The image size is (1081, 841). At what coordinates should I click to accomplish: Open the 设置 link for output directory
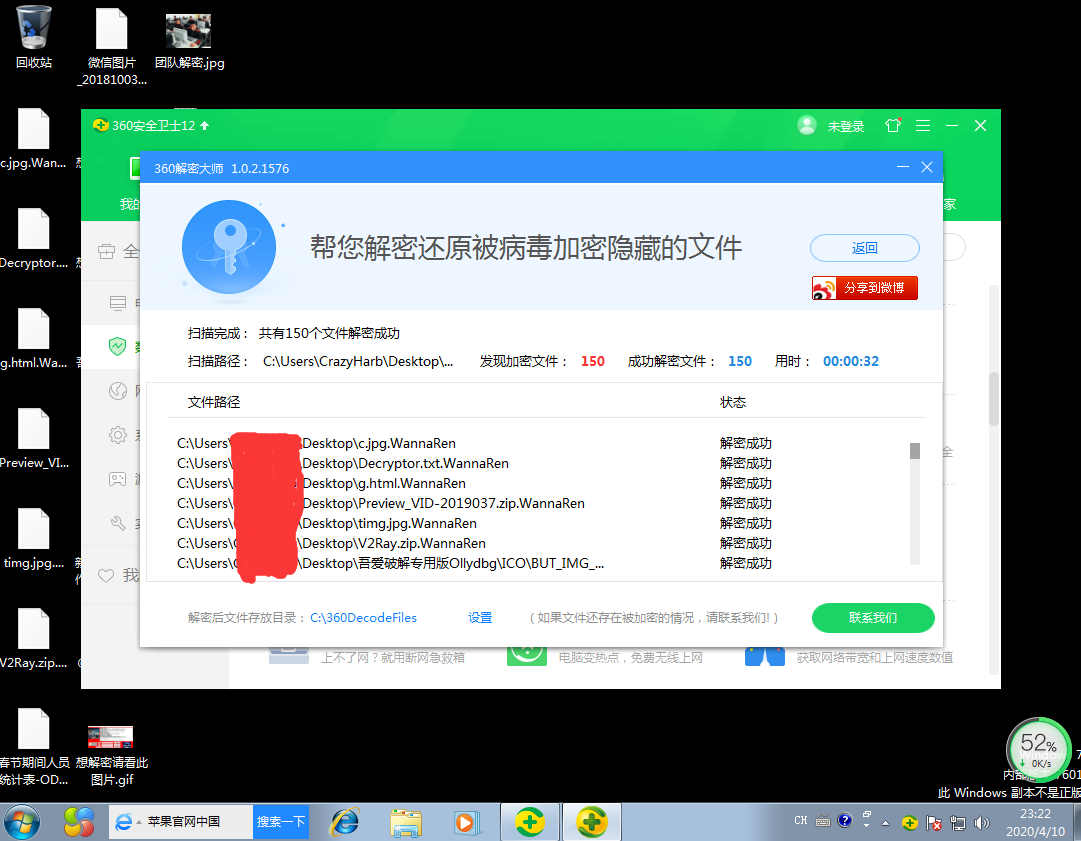[x=480, y=618]
